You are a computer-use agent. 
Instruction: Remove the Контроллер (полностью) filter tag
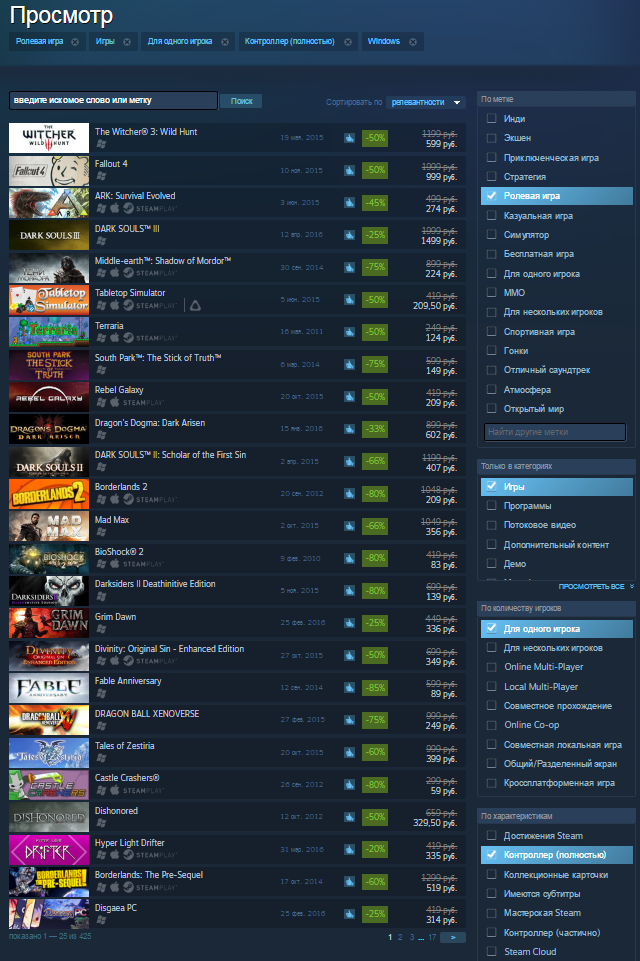[x=348, y=42]
